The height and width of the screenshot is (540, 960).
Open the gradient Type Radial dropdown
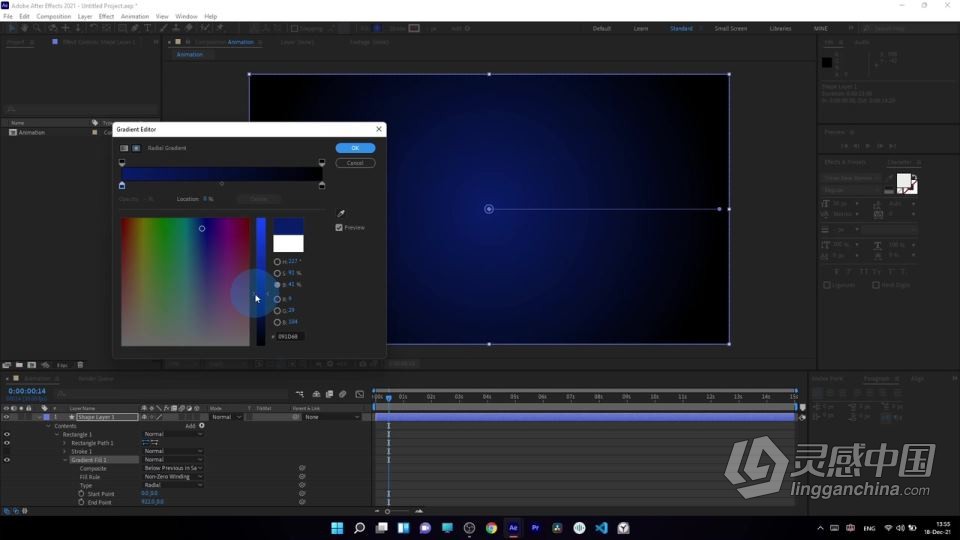[173, 485]
